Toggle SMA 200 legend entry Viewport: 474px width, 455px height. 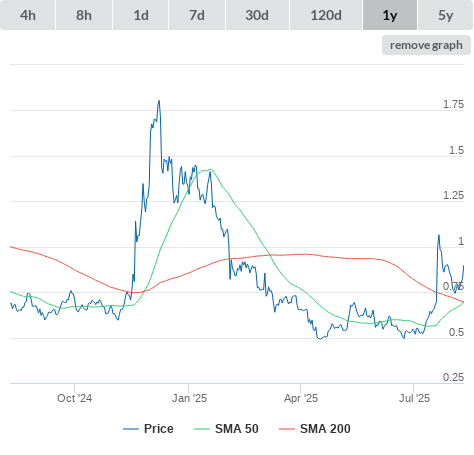[x=325, y=429]
